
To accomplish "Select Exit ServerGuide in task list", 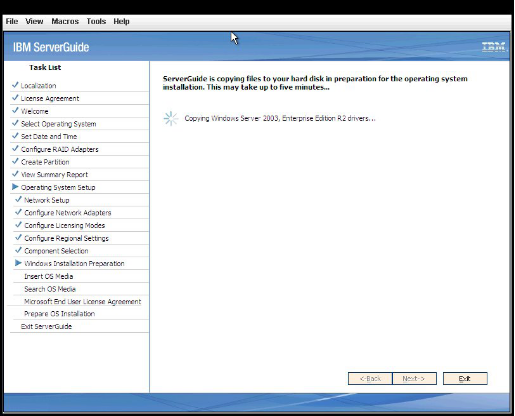I will coord(46,326).
